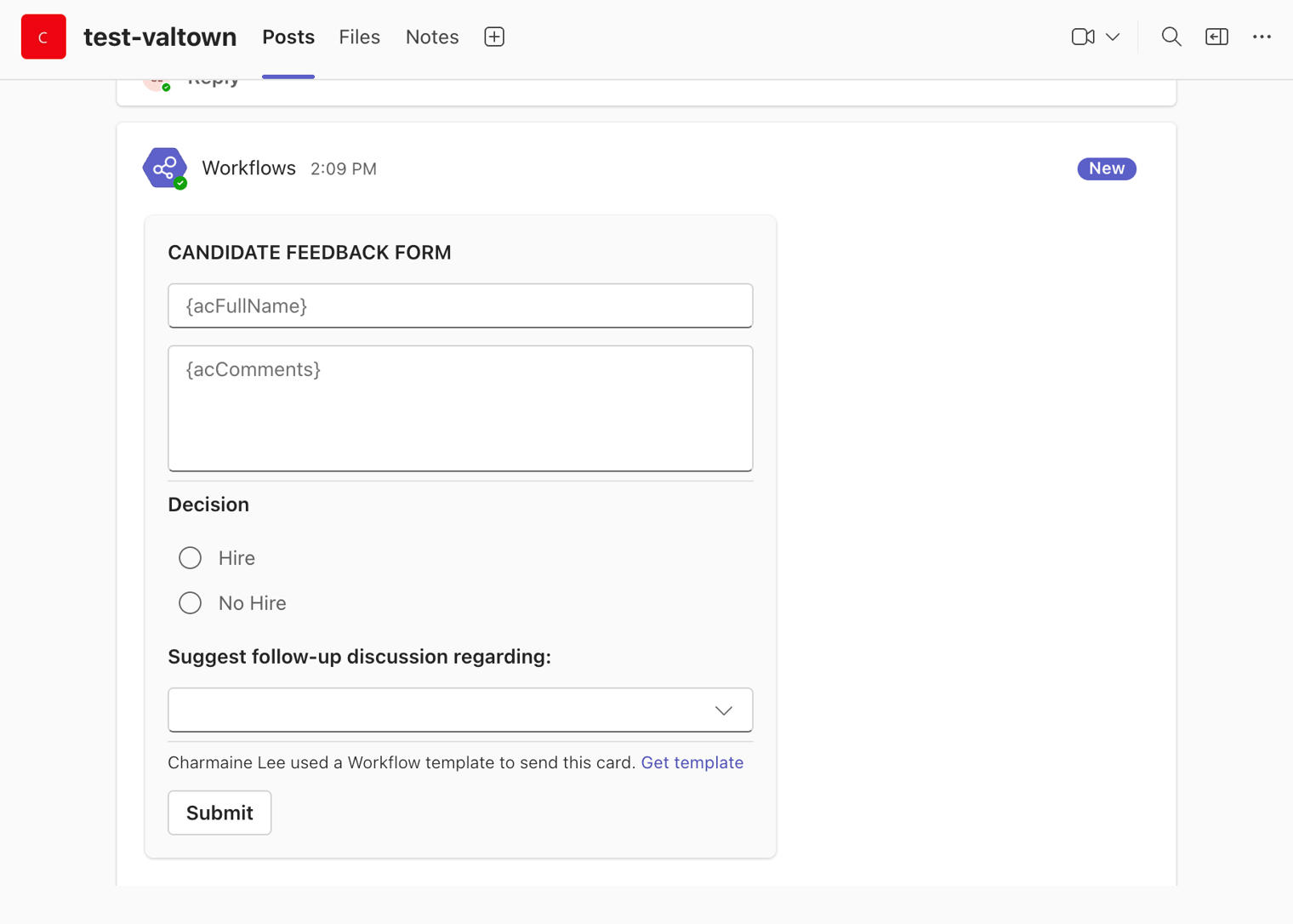Screen dimensions: 1293x924
Task: Expand meeting options chevron beside camera
Action: (x=1113, y=37)
